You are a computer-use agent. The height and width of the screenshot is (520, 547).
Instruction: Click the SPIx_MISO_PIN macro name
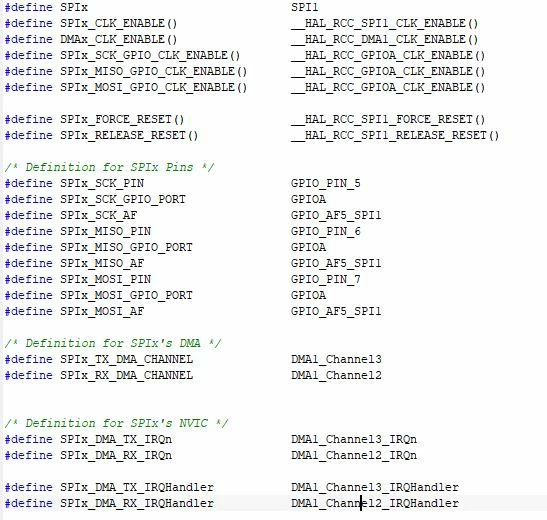click(x=105, y=232)
